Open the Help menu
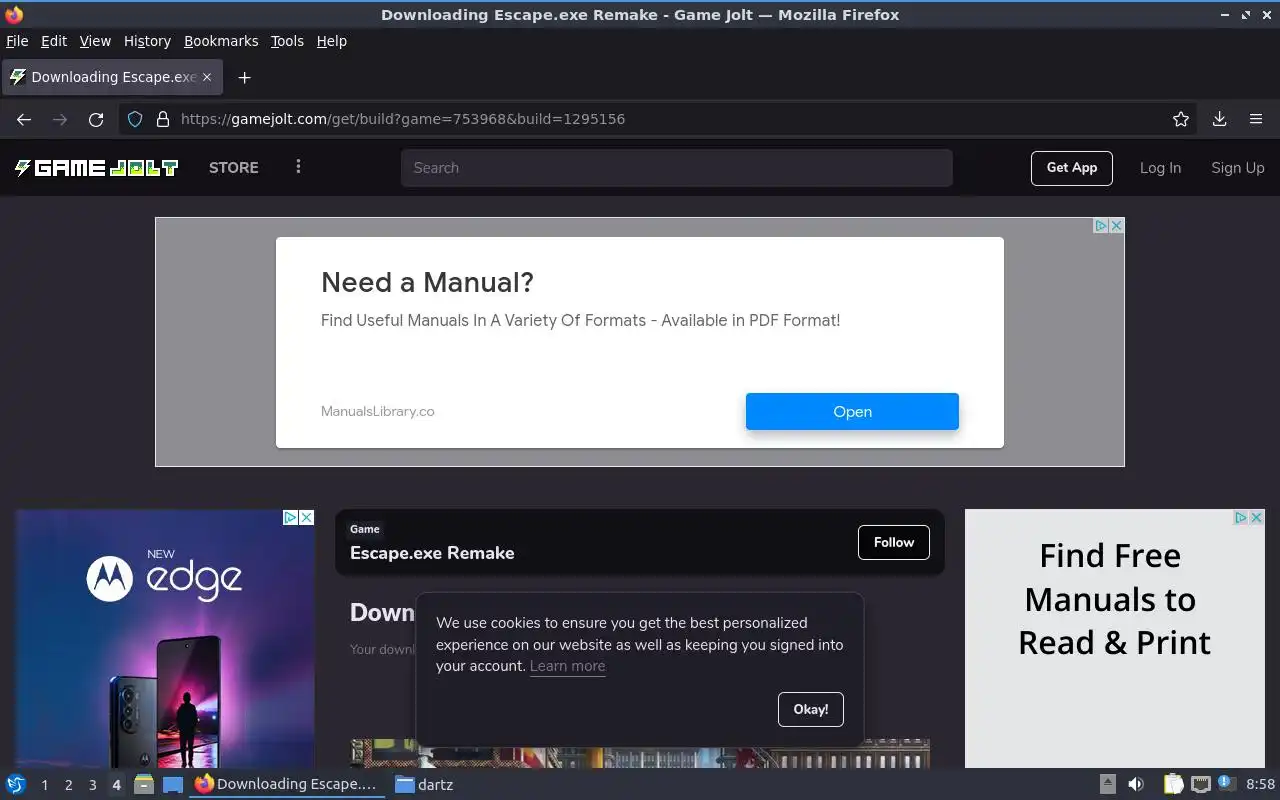This screenshot has width=1280, height=800. click(x=332, y=41)
